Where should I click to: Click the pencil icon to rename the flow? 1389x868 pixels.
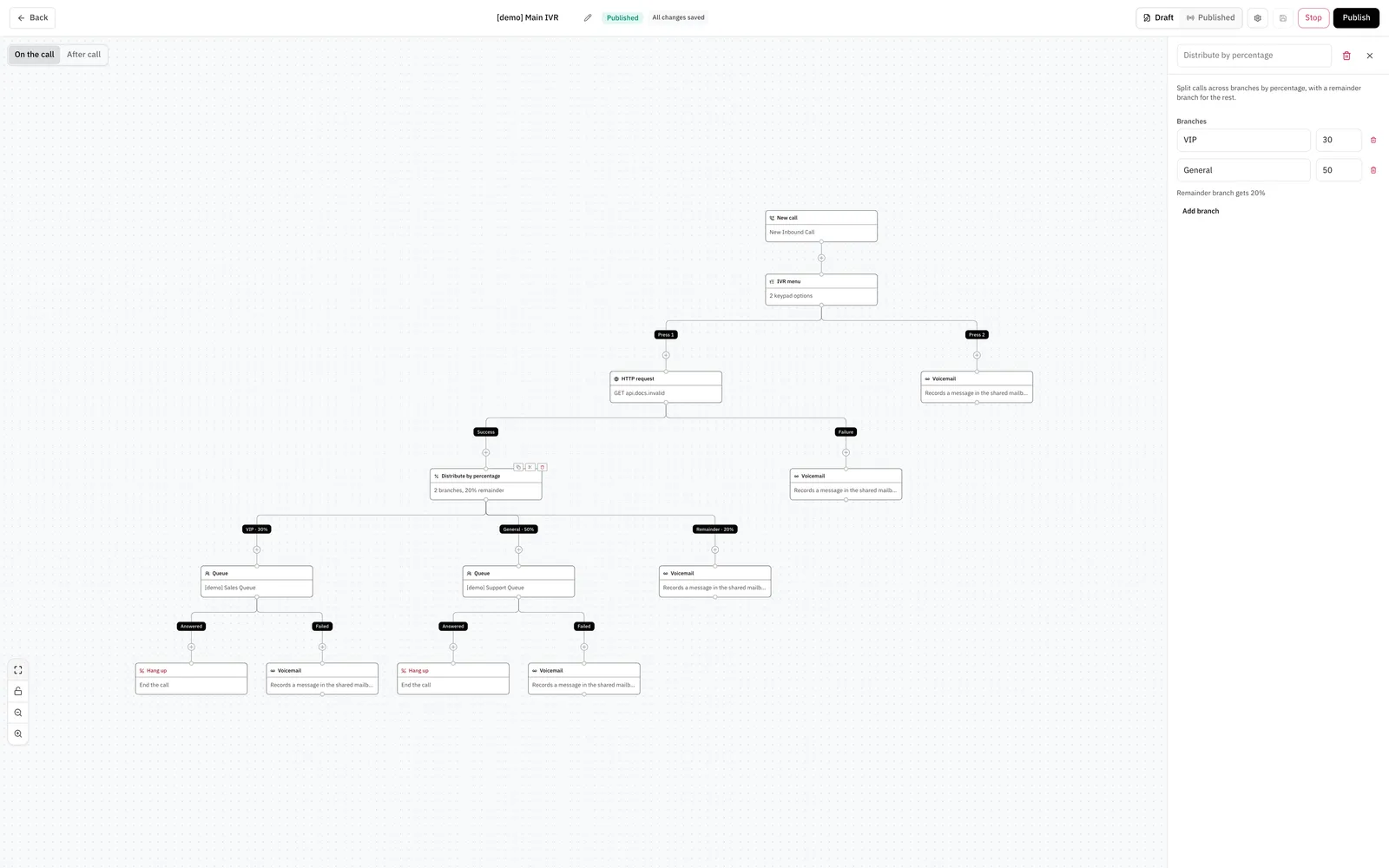click(588, 17)
